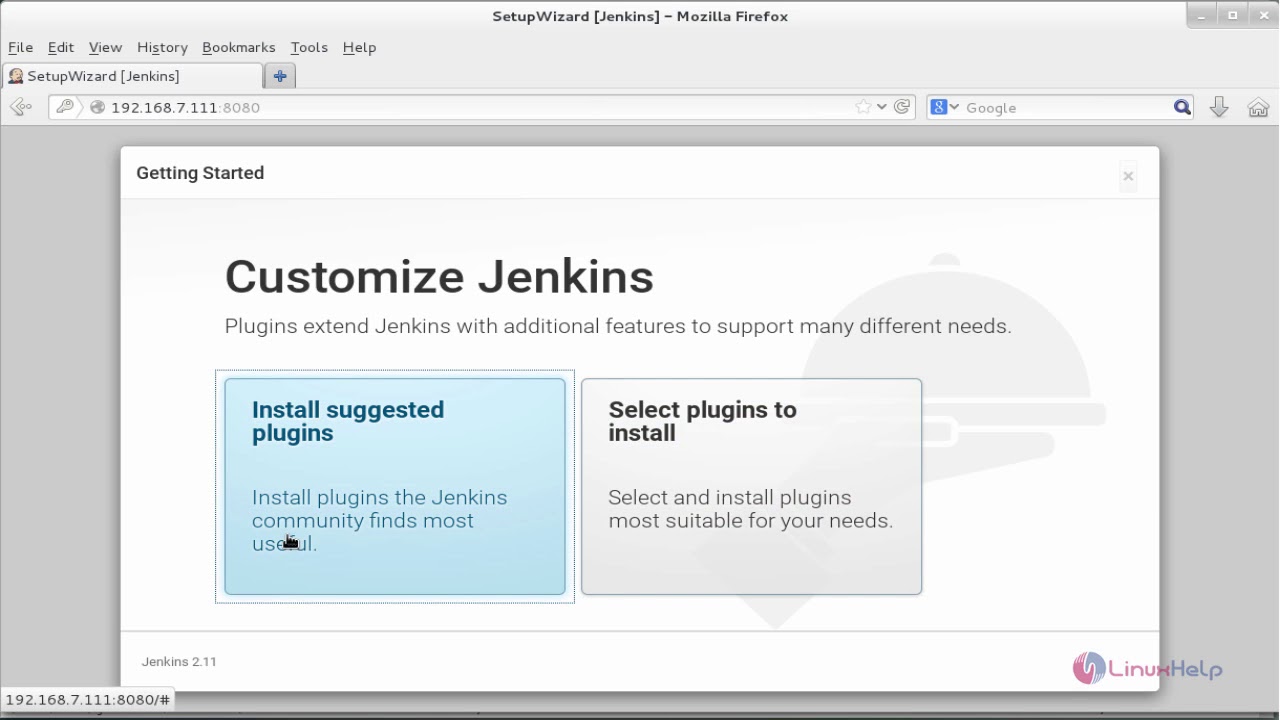The height and width of the screenshot is (720, 1280).
Task: Open the Tools menu
Action: [x=309, y=47]
